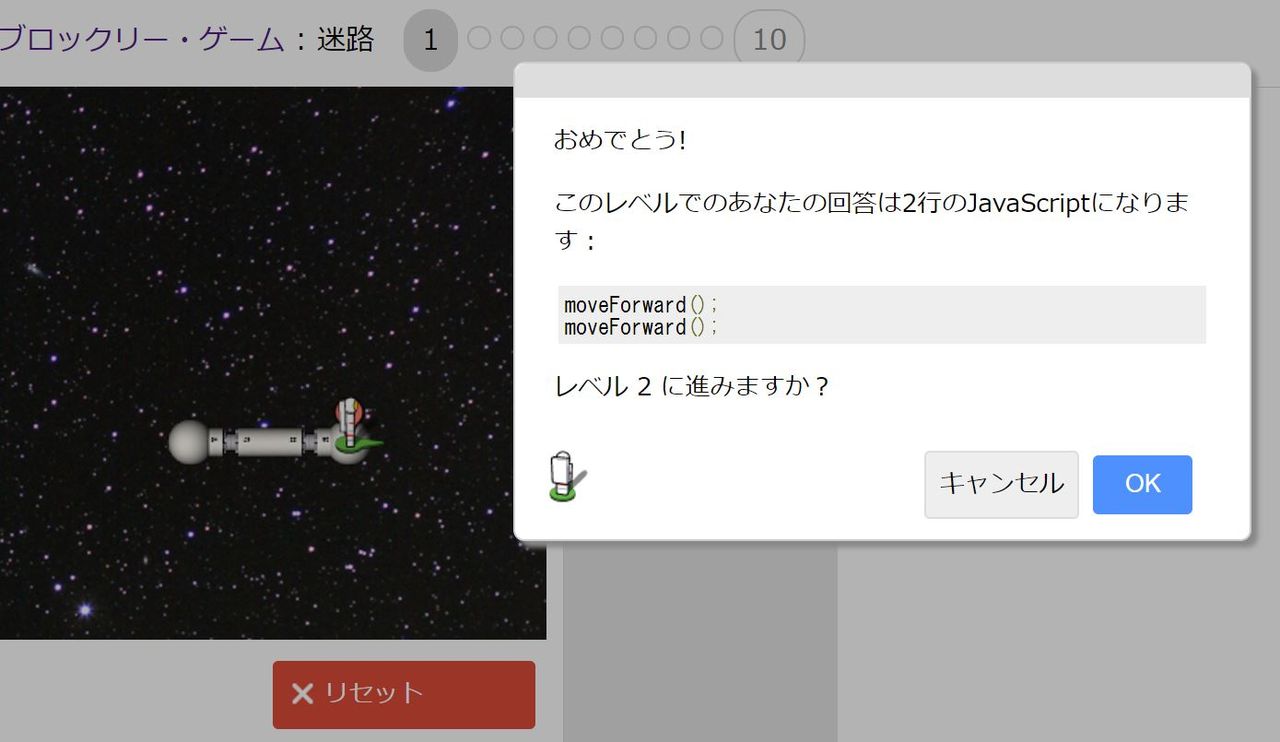Choose the level 7 small circle
The width and height of the screenshot is (1280, 742).
click(645, 38)
